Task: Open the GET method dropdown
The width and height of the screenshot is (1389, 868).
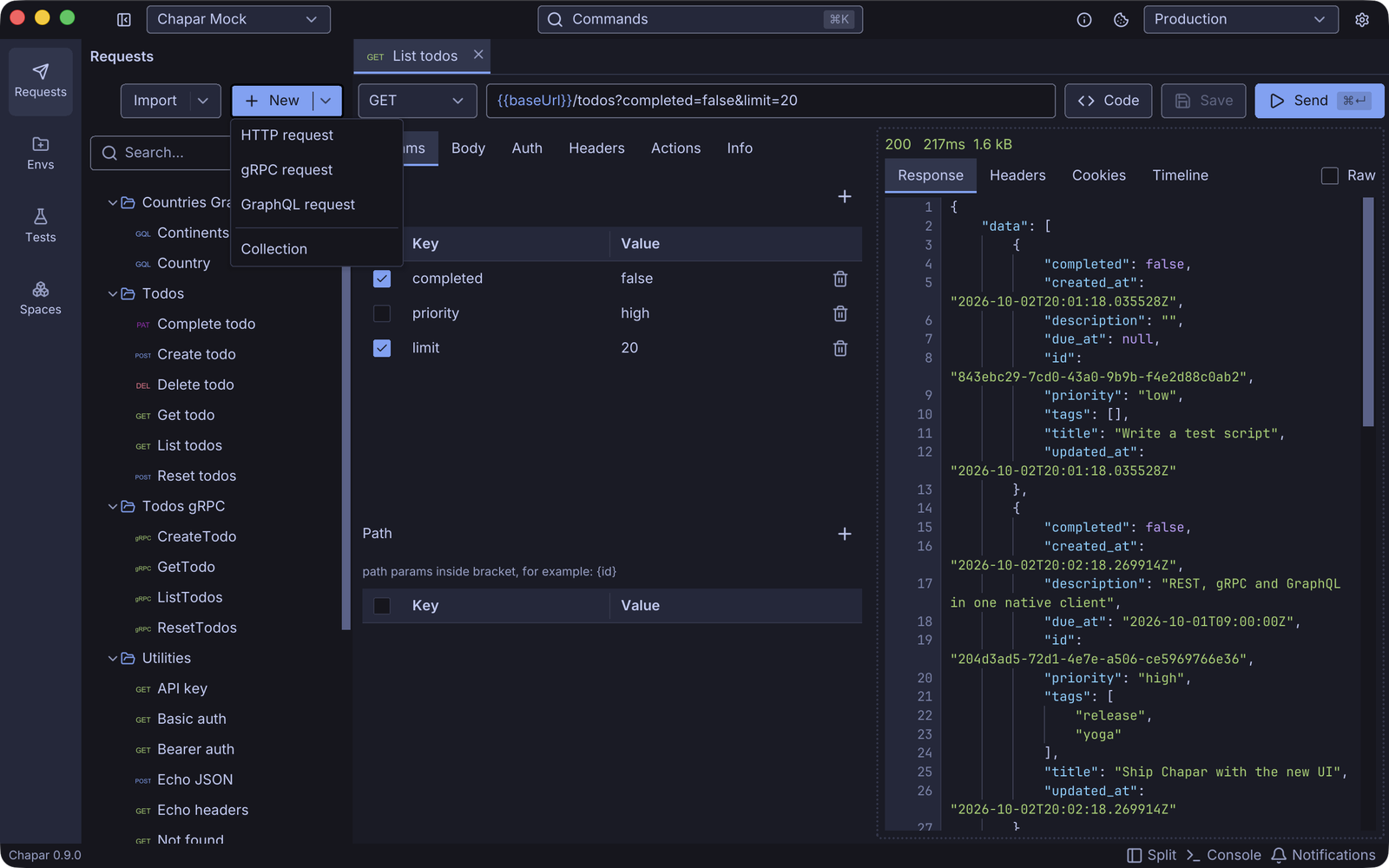Action: click(x=418, y=101)
